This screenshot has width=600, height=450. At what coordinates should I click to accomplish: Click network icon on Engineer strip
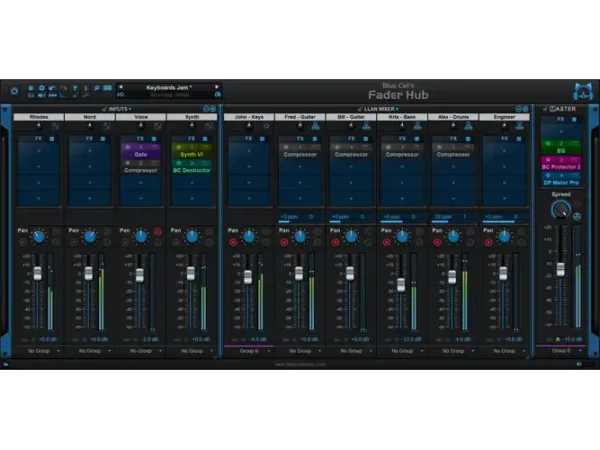point(519,126)
